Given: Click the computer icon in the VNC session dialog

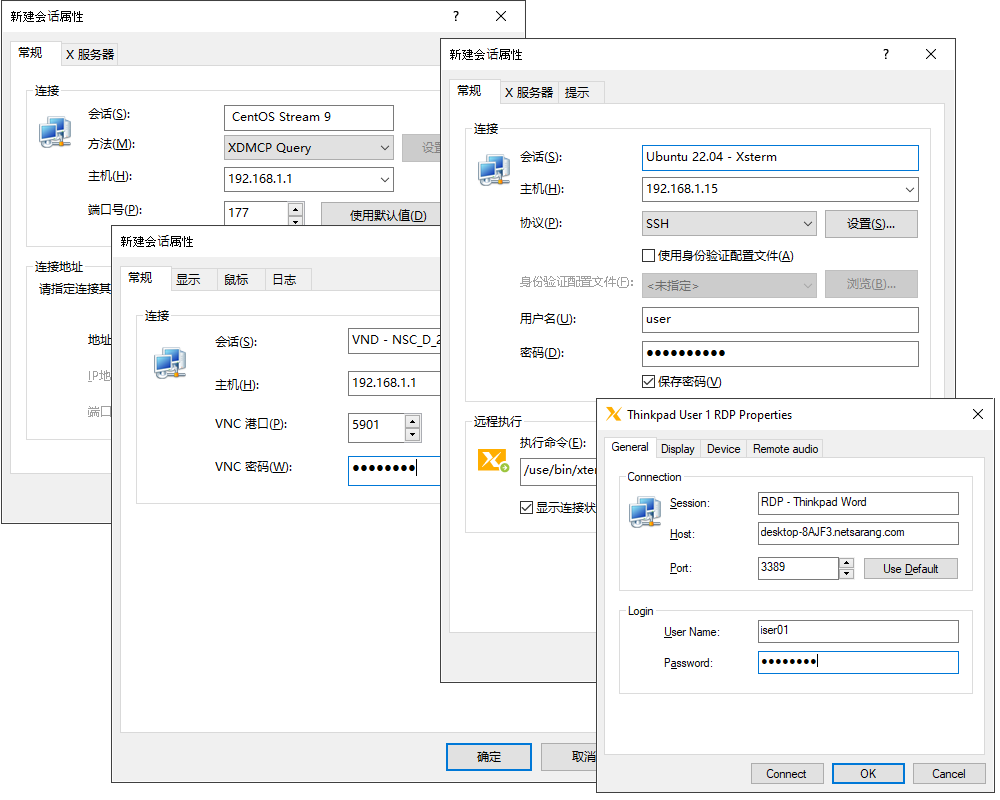Looking at the screenshot, I should click(x=170, y=363).
